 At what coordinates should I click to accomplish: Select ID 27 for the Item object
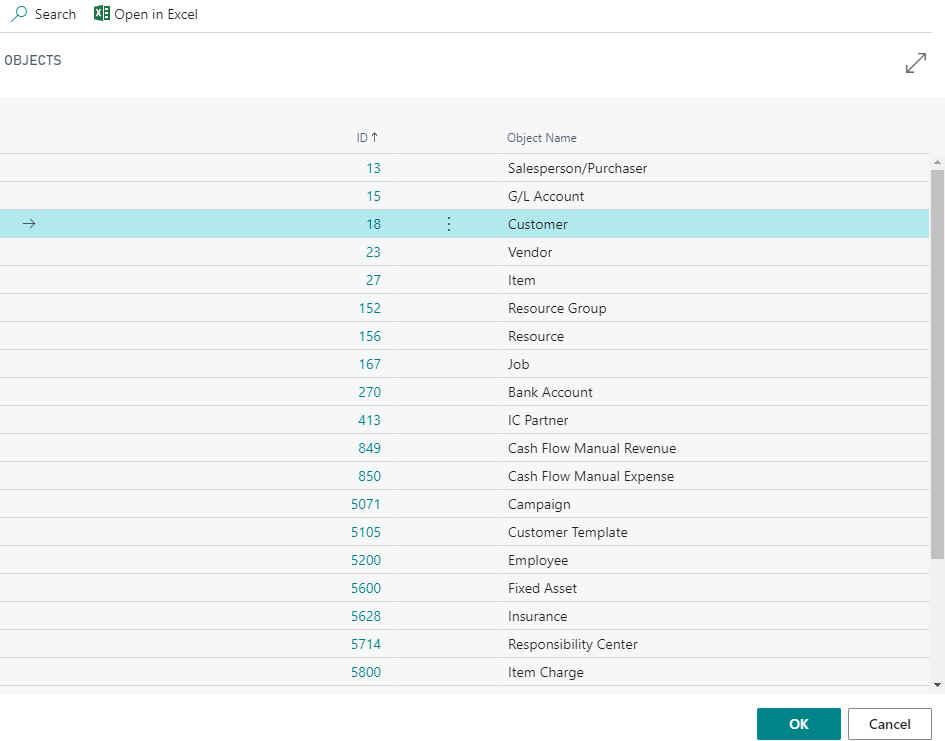tap(373, 280)
